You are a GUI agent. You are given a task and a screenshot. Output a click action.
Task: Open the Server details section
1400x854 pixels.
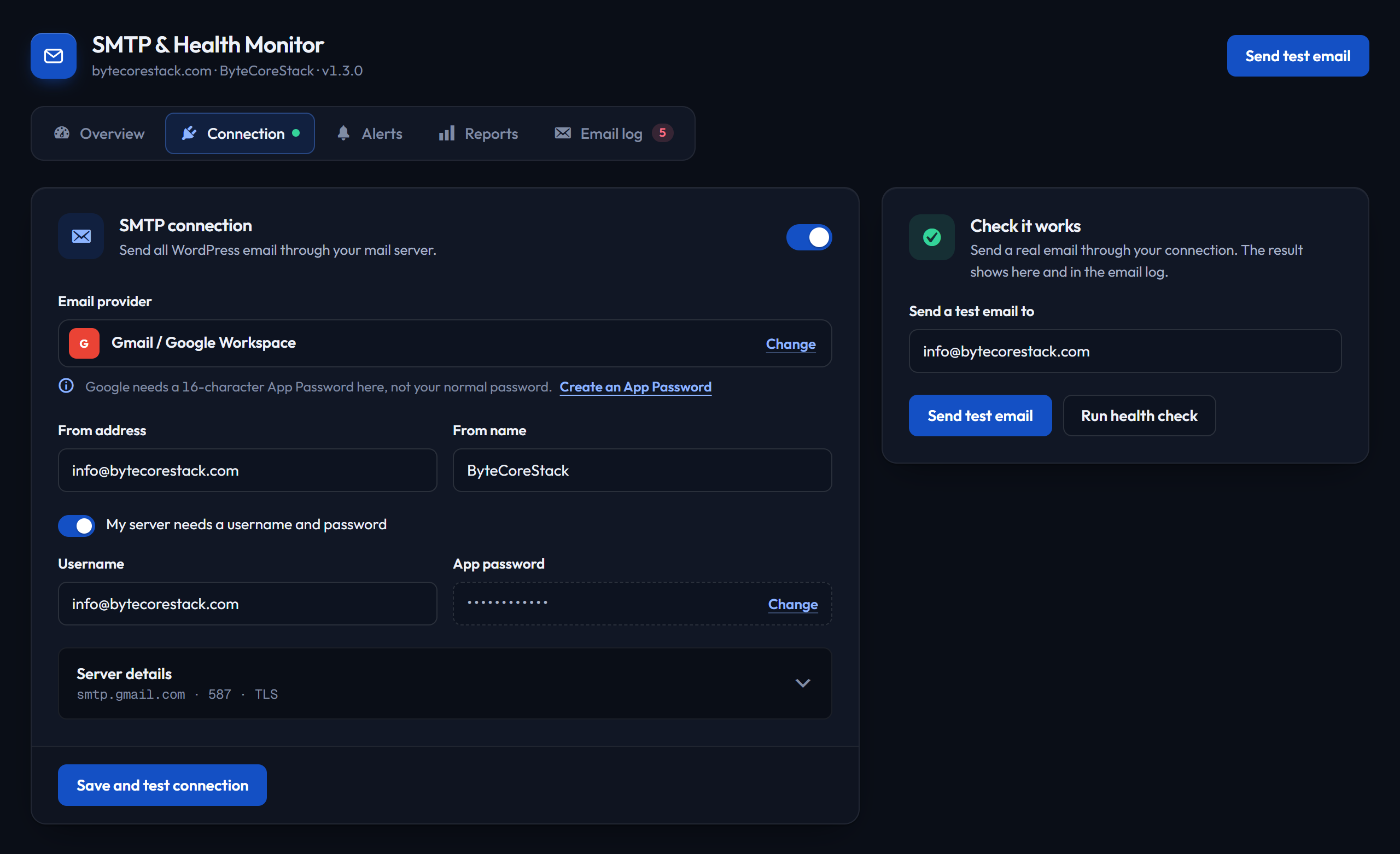click(x=445, y=683)
